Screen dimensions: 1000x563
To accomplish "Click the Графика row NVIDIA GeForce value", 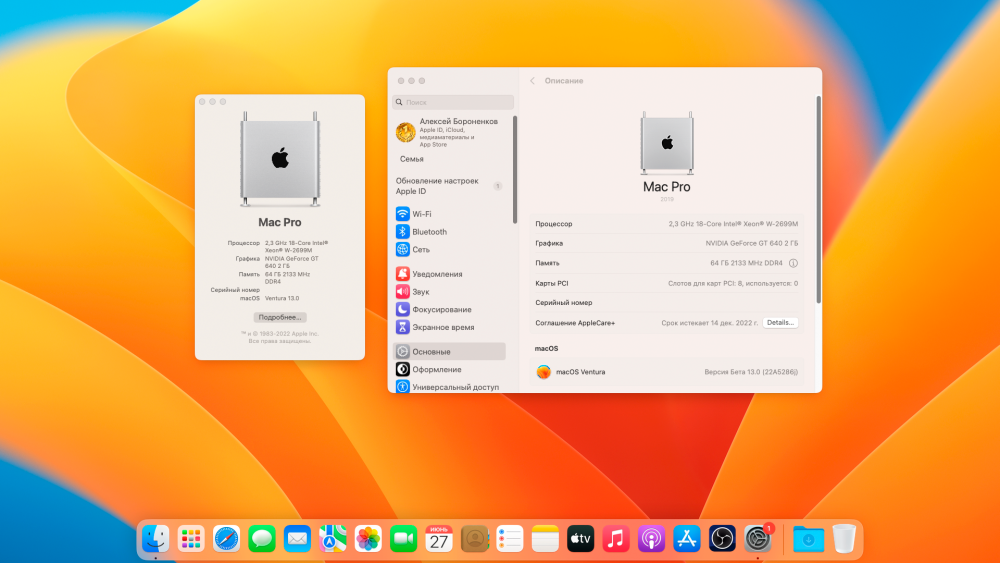I will point(751,244).
